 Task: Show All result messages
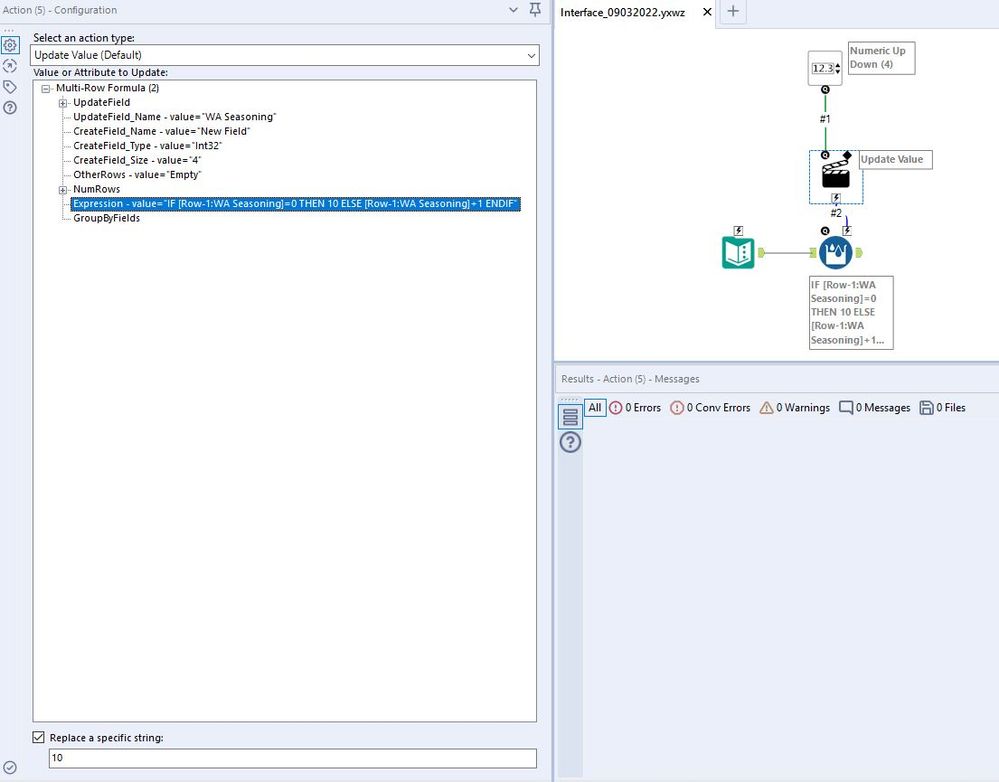click(x=594, y=408)
